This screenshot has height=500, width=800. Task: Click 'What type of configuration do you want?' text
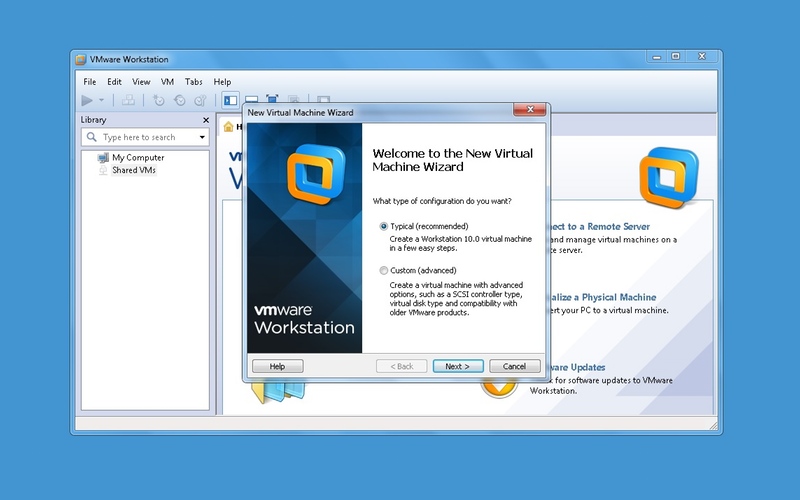[x=442, y=201]
